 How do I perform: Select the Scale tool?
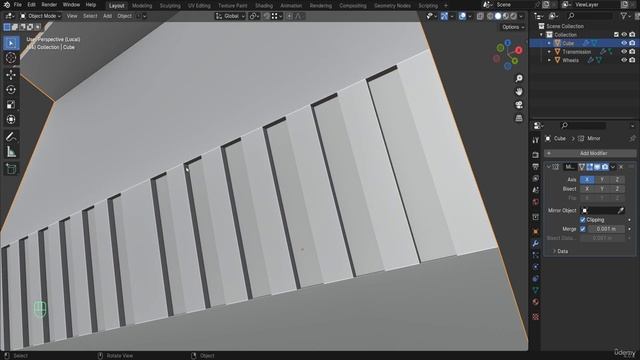tap(11, 104)
